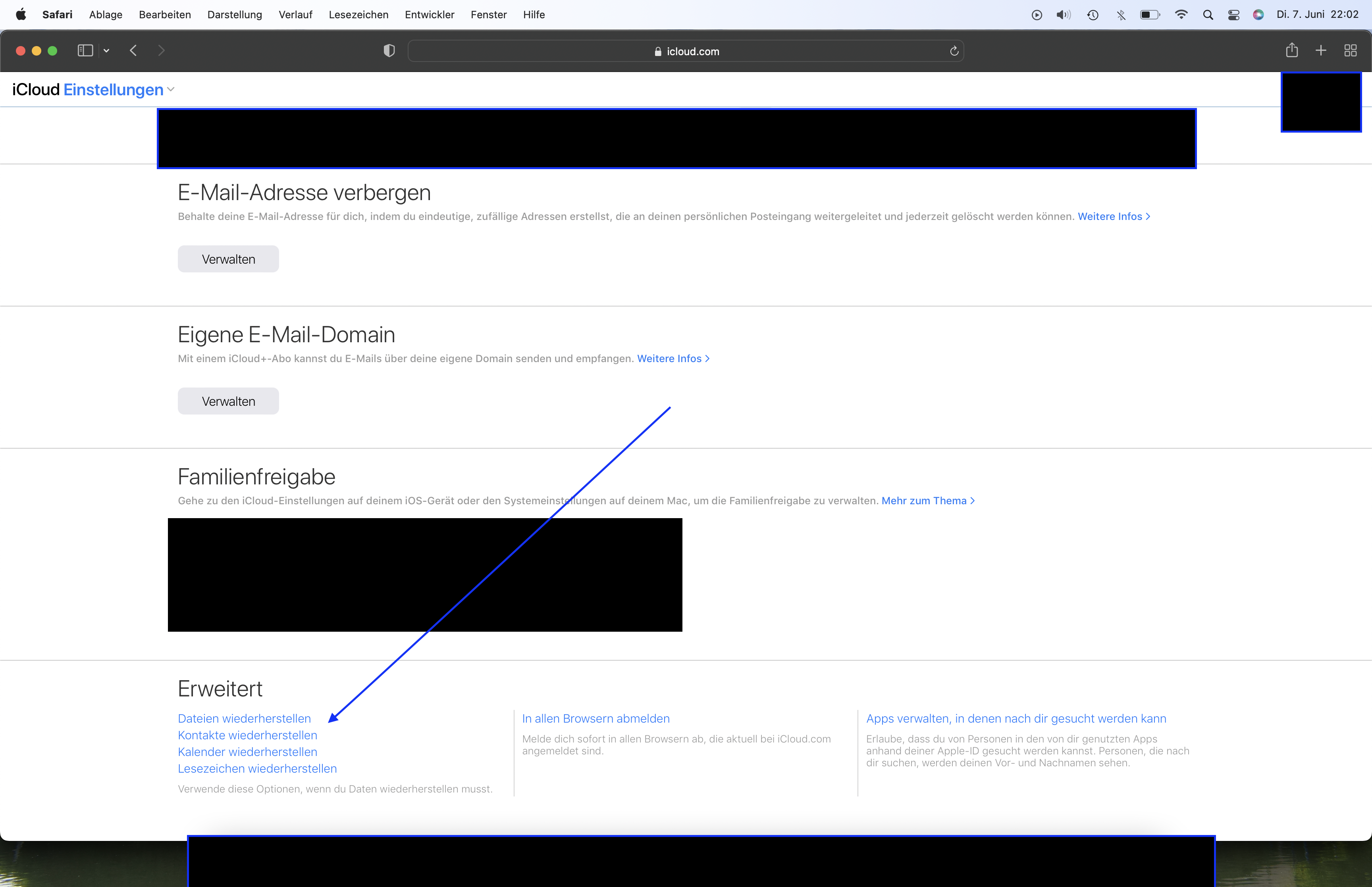Open Weitere Infos for E-Mail-Adresse verbergen
The image size is (1372, 887).
click(1114, 216)
